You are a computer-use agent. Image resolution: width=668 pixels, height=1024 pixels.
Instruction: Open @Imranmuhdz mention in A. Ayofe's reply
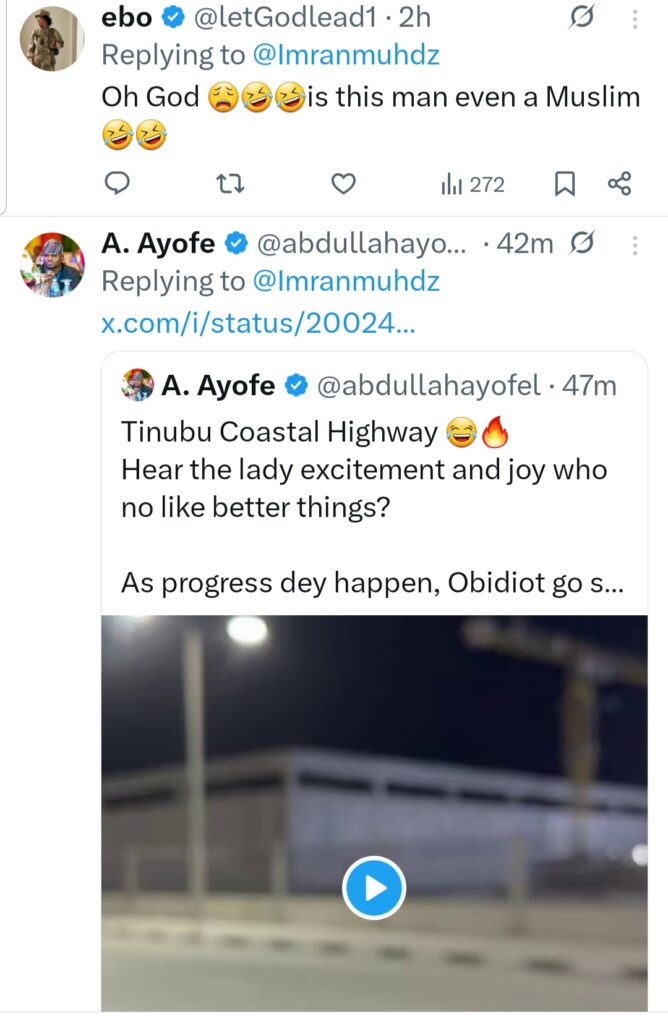[x=346, y=281]
